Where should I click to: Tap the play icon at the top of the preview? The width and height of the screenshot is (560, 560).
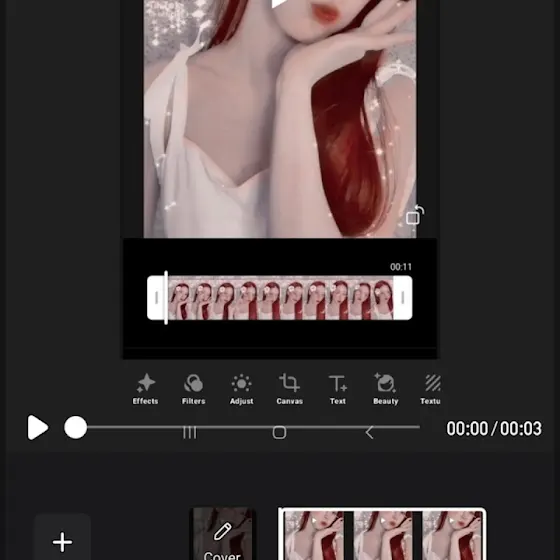point(279,4)
